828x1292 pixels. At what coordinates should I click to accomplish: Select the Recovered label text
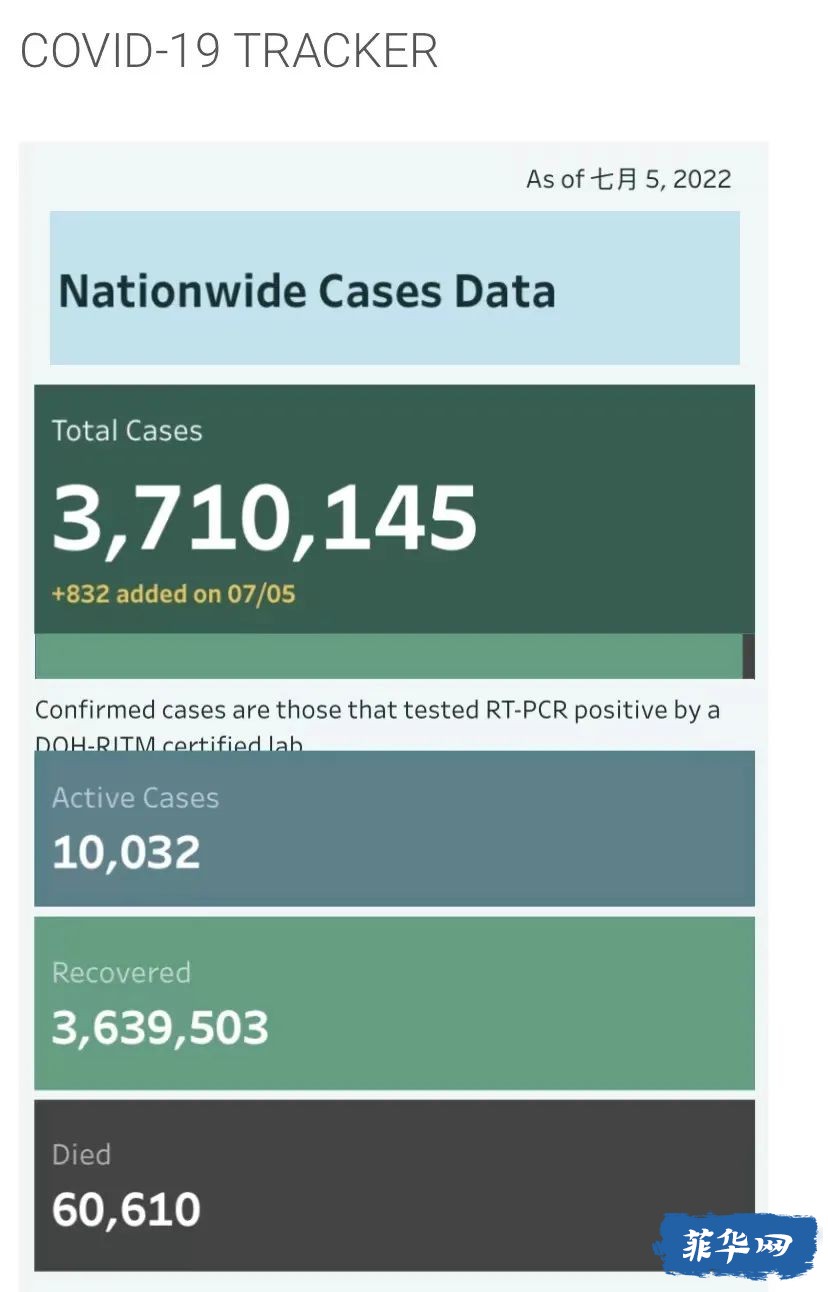coord(121,973)
